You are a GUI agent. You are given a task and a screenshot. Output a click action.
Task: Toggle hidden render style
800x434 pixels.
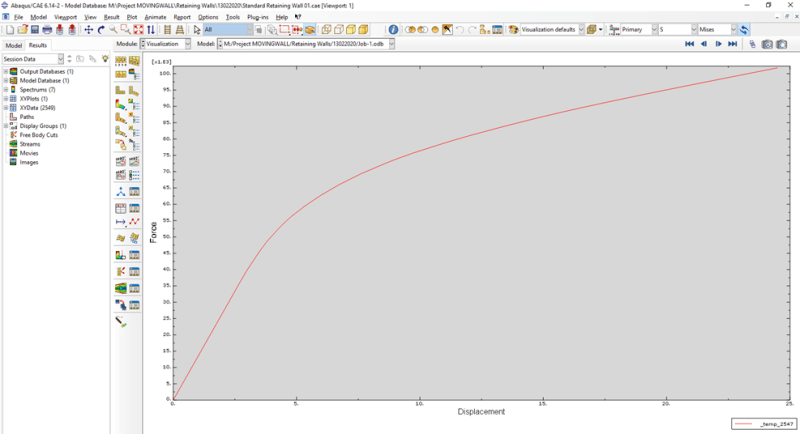[338, 30]
